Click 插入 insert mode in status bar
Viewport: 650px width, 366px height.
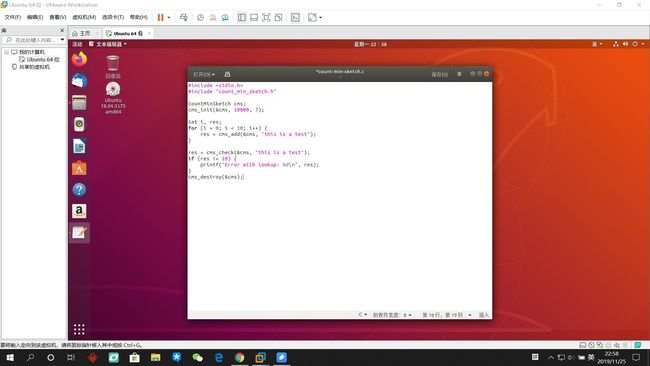pos(484,315)
